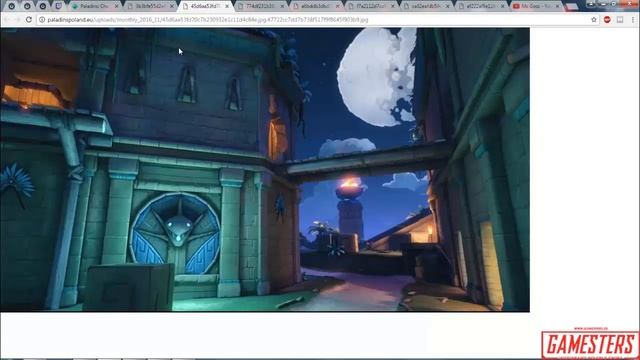View site information for paladinspoland.eu

tap(42, 20)
